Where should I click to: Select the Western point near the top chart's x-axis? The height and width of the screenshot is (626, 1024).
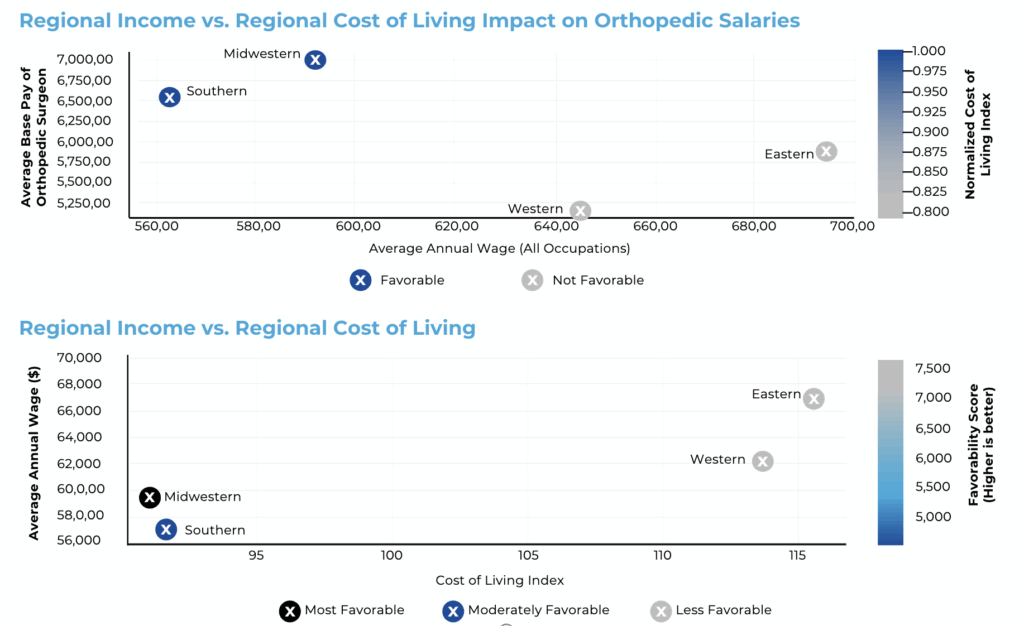point(580,211)
